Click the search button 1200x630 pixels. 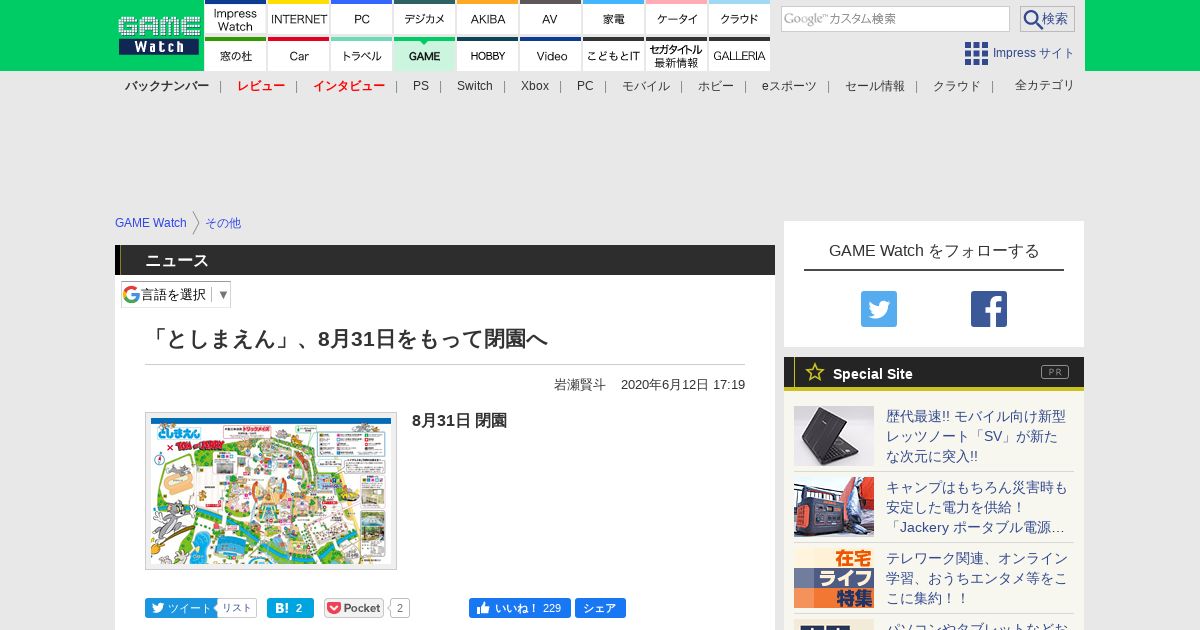[x=1047, y=19]
